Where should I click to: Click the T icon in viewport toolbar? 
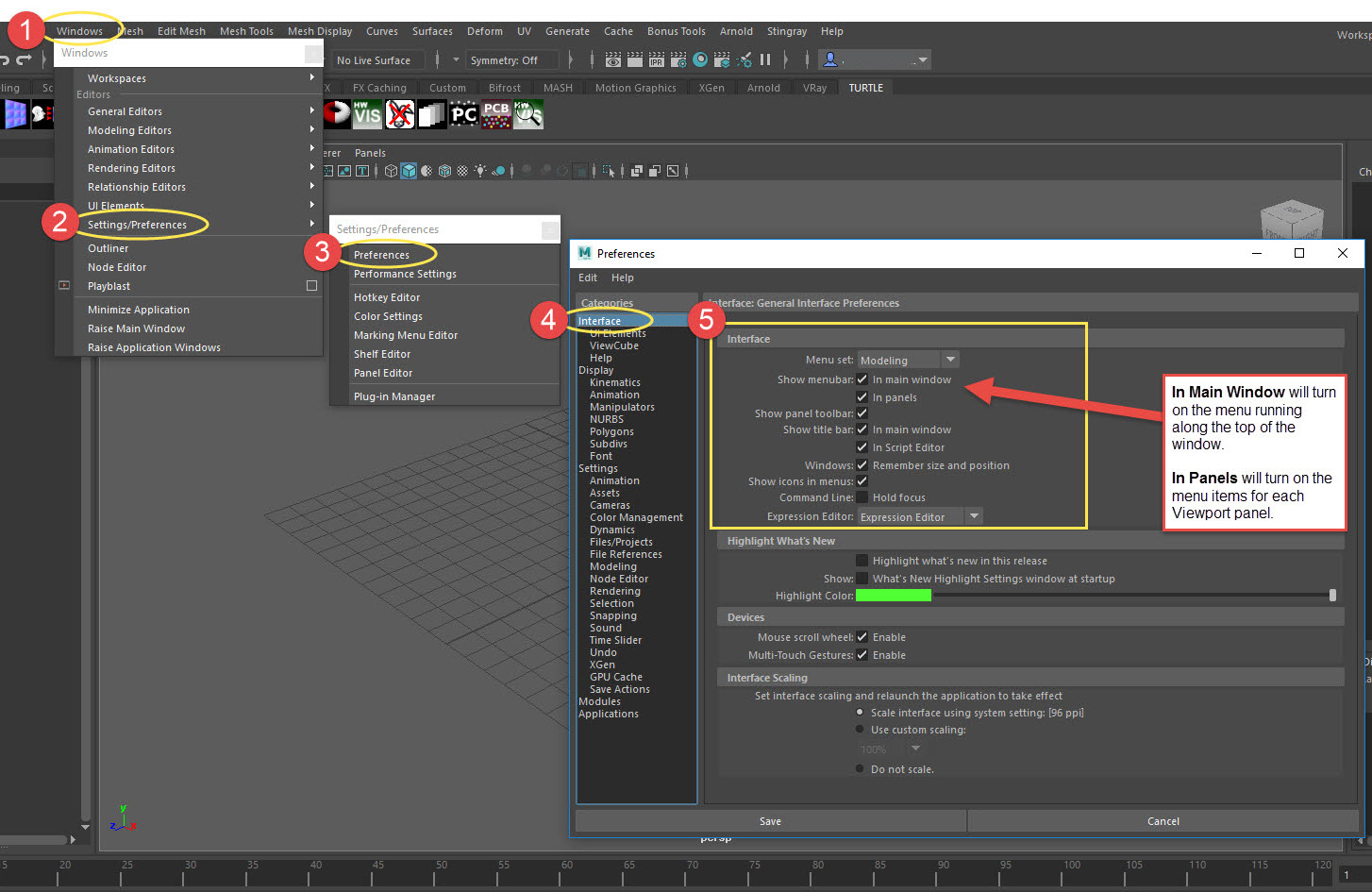[x=361, y=171]
